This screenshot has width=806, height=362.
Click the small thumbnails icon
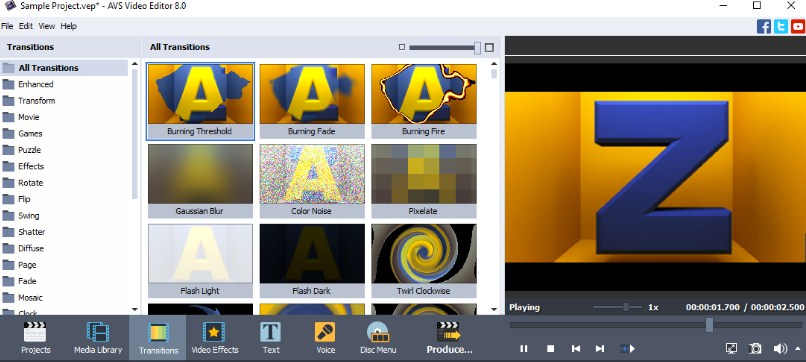pyautogui.click(x=402, y=47)
